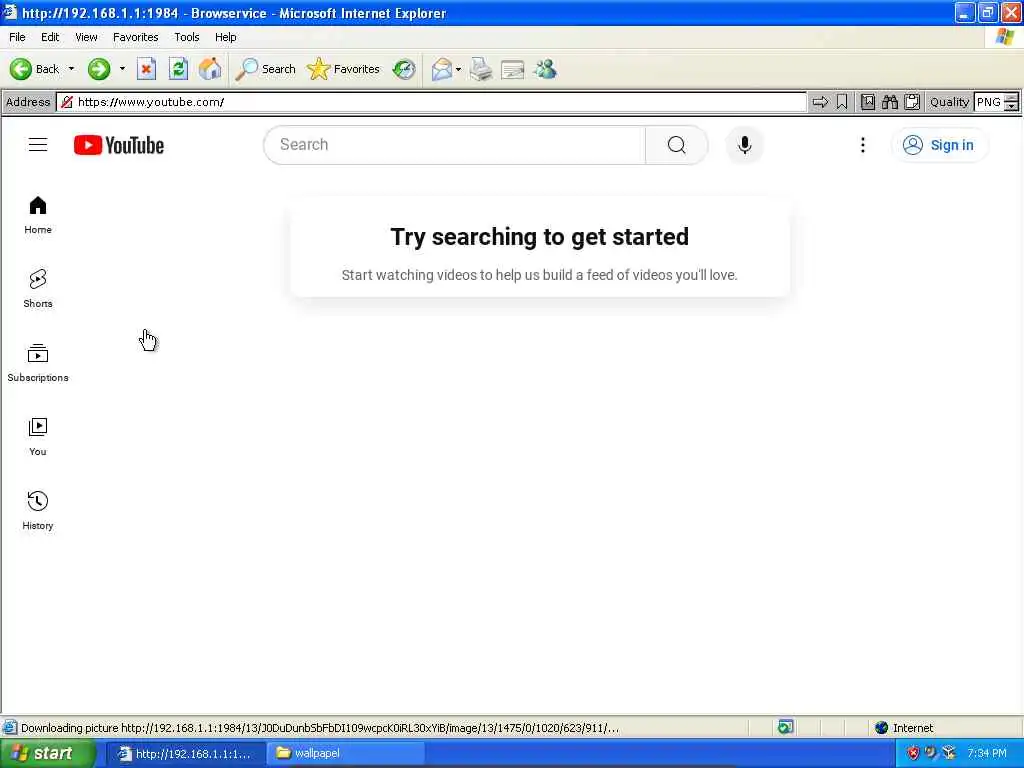Click the bookmark ribbon icon in address bar

(x=842, y=102)
